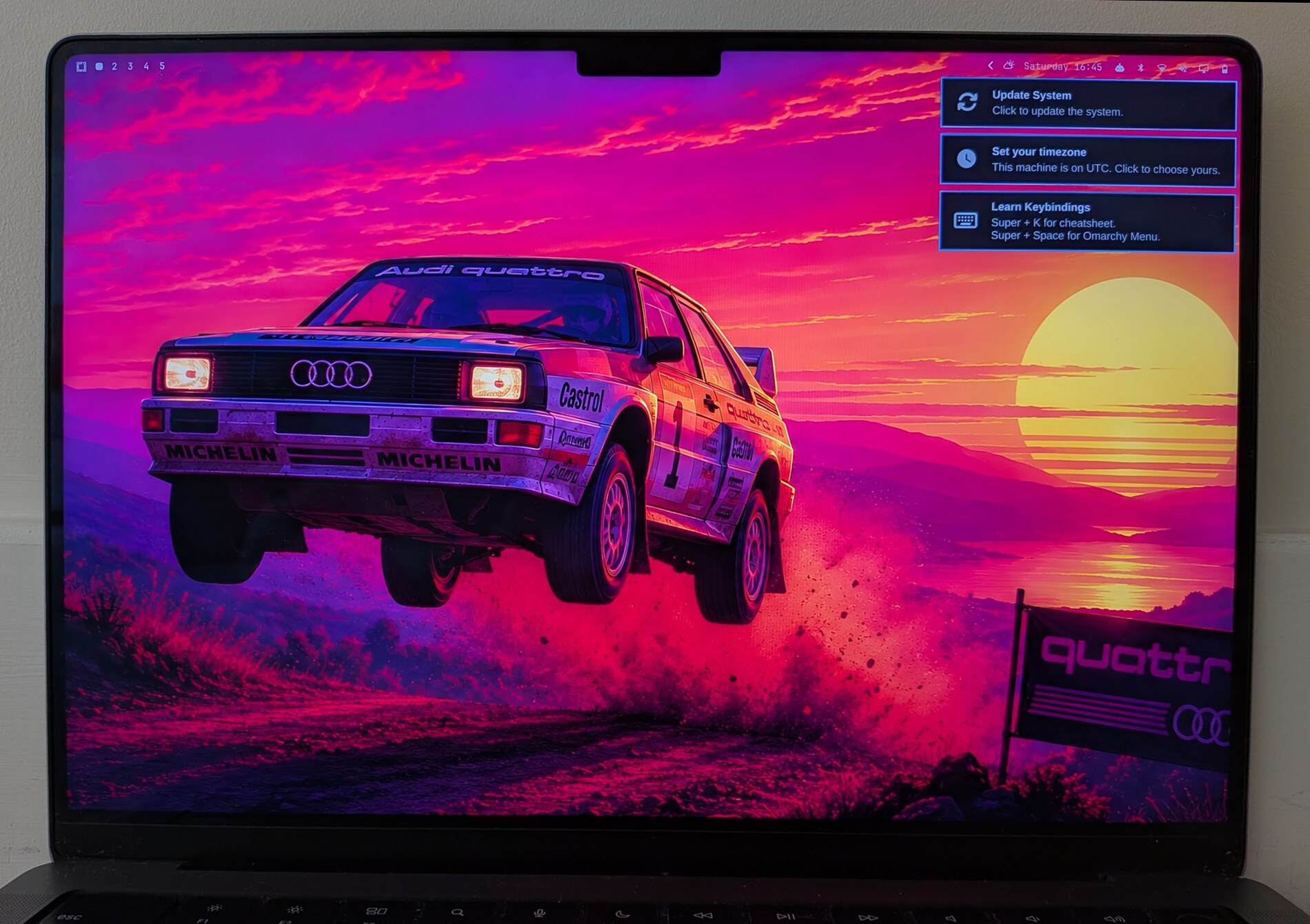Click 'Super + K for cheatsheet.' text
Image resolution: width=1310 pixels, height=924 pixels.
1053,223
